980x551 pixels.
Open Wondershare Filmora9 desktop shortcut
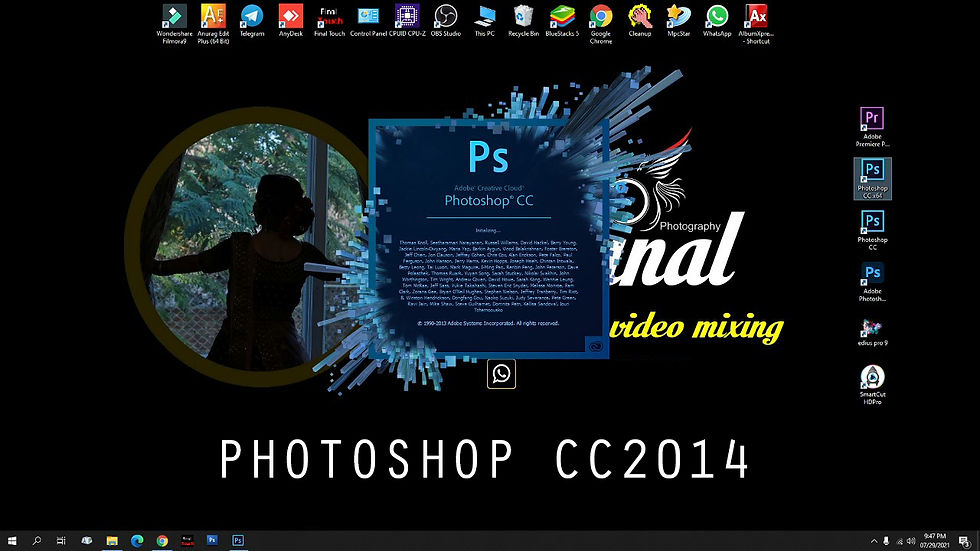(x=174, y=24)
